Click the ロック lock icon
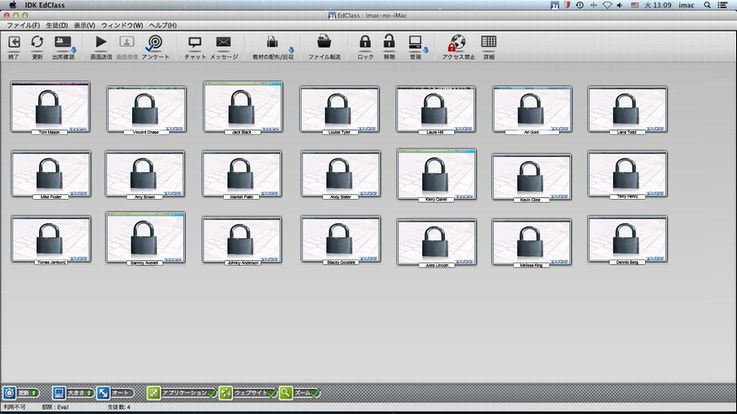 365,44
